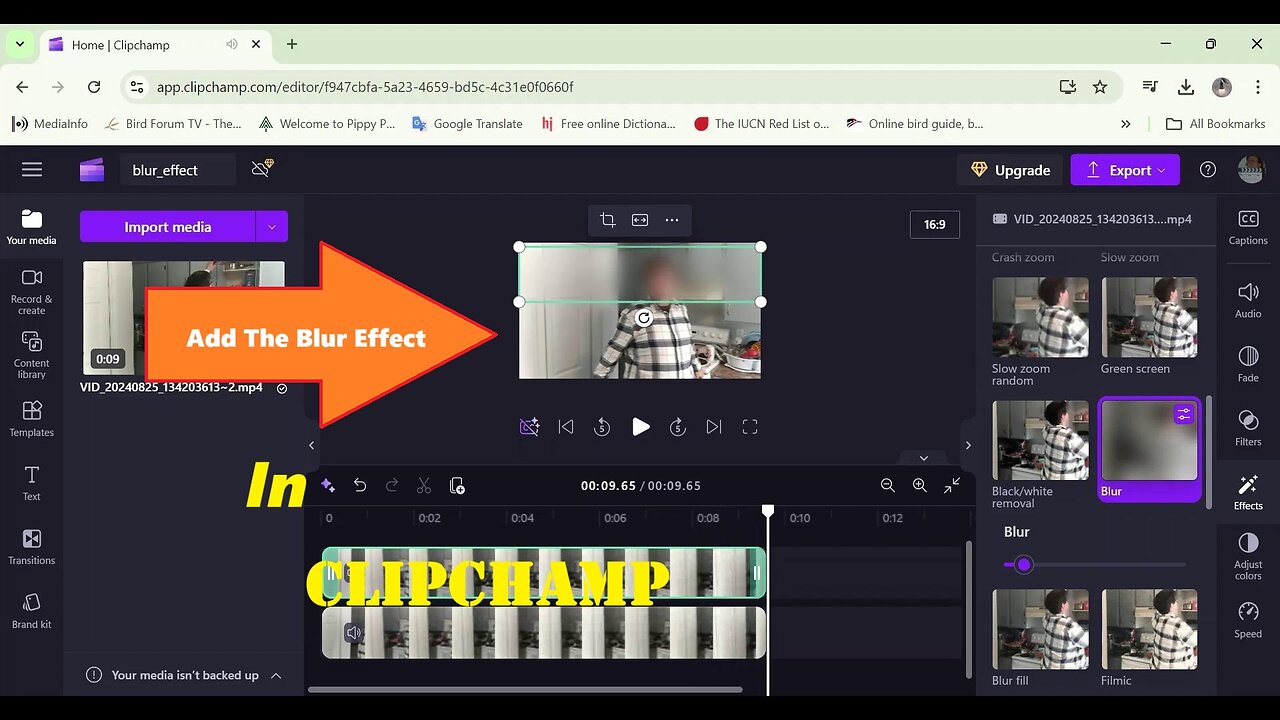The height and width of the screenshot is (720, 1280).
Task: Open the Effects panel
Action: (x=1248, y=491)
